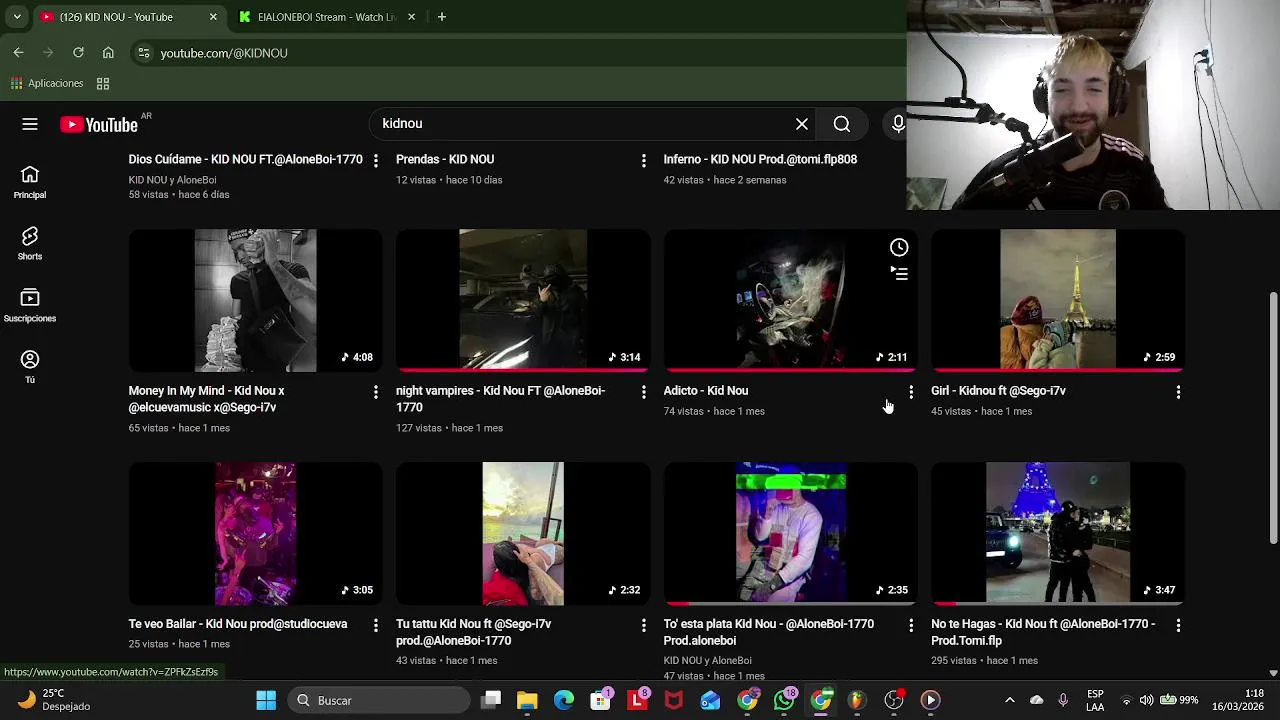This screenshot has height=720, width=1280.
Task: Open Te veo Bailar title link
Action: click(x=238, y=624)
